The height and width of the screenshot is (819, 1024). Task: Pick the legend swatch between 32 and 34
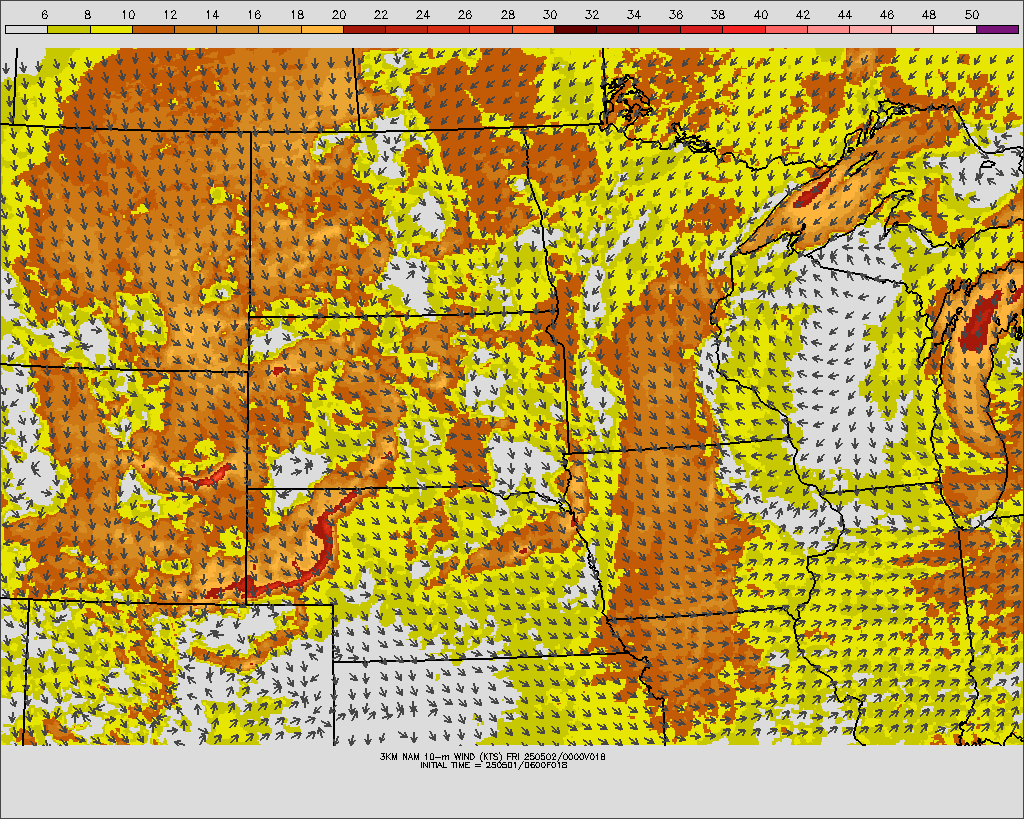(x=618, y=29)
